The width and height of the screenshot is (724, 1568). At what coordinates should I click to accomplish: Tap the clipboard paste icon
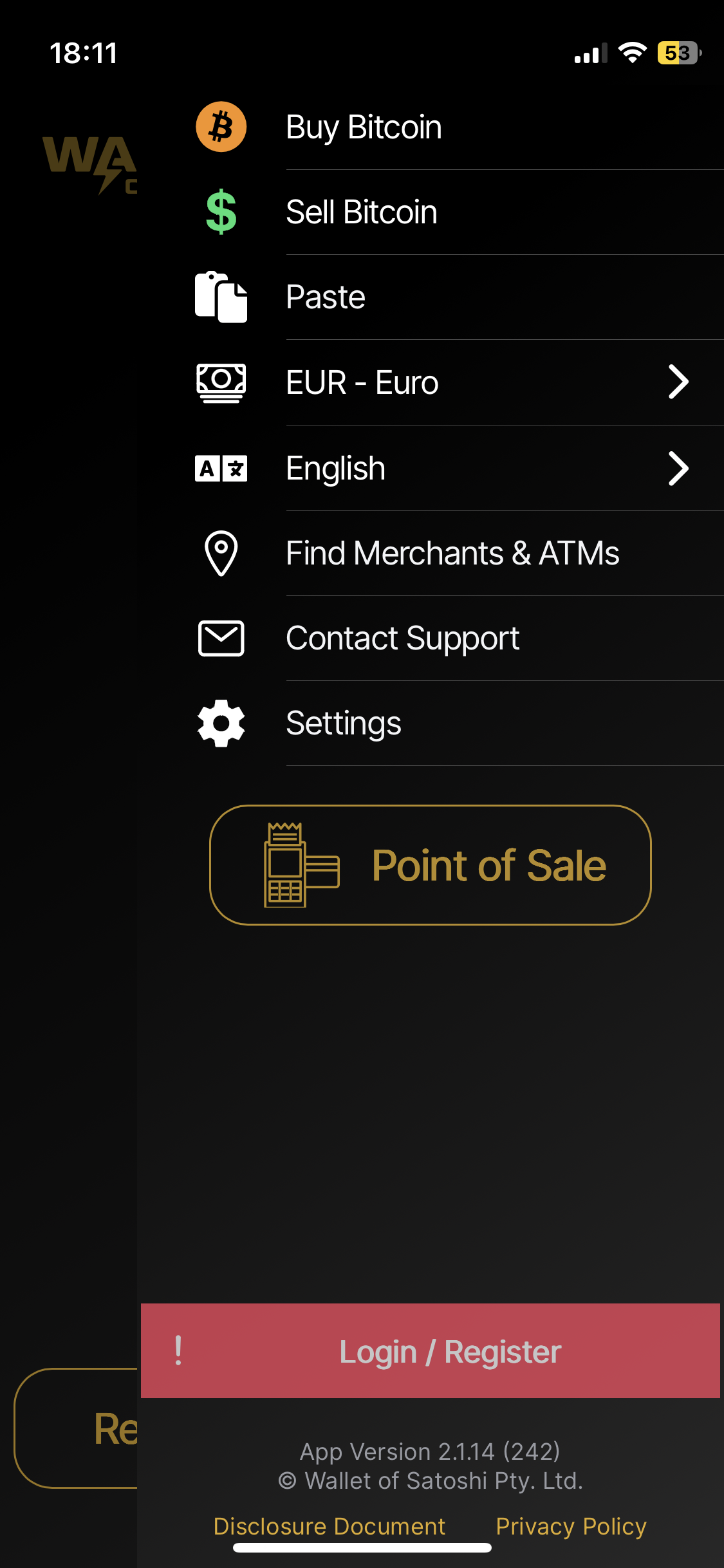point(221,297)
